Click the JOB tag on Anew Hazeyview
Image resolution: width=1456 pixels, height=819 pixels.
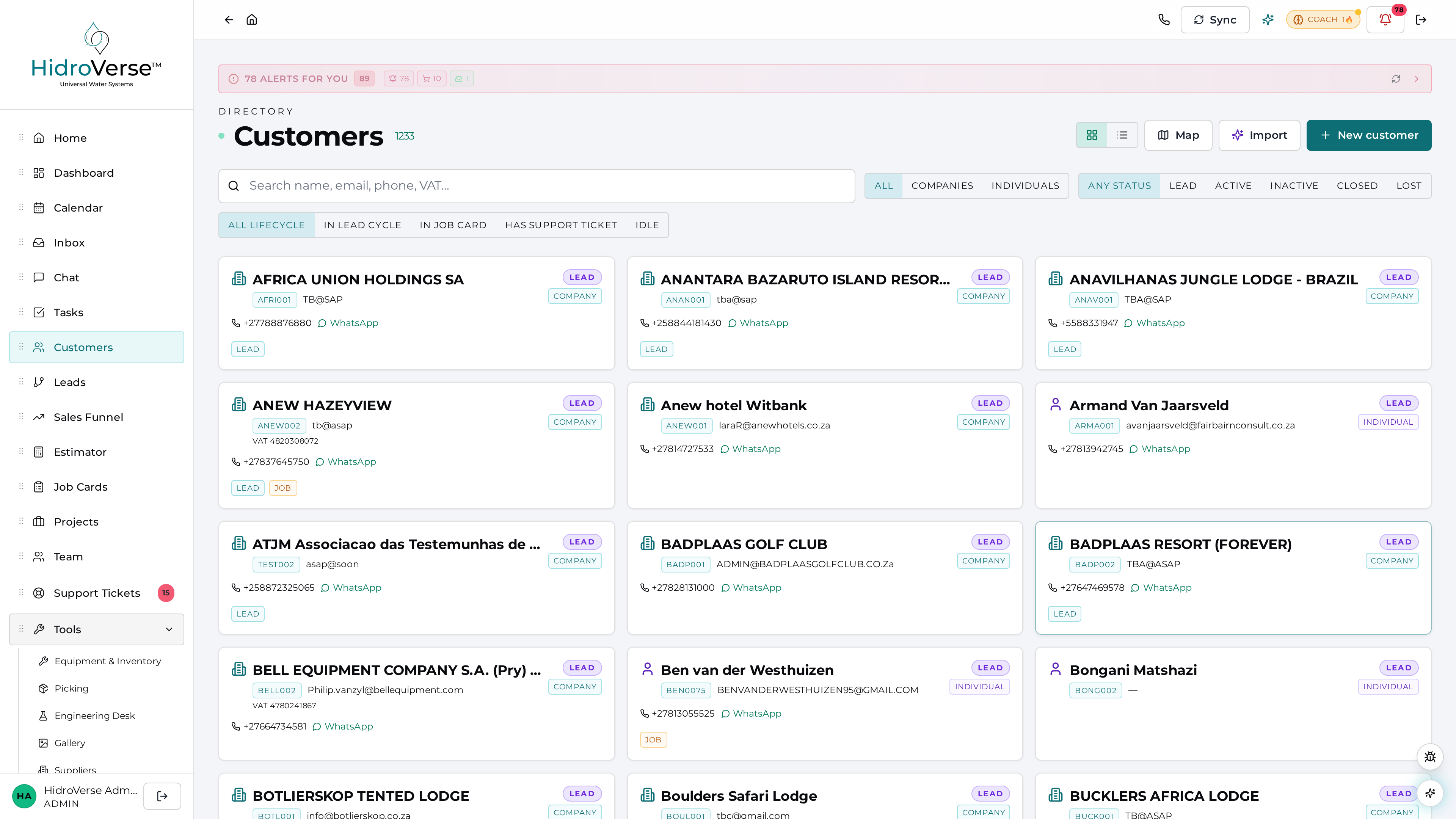(x=282, y=488)
